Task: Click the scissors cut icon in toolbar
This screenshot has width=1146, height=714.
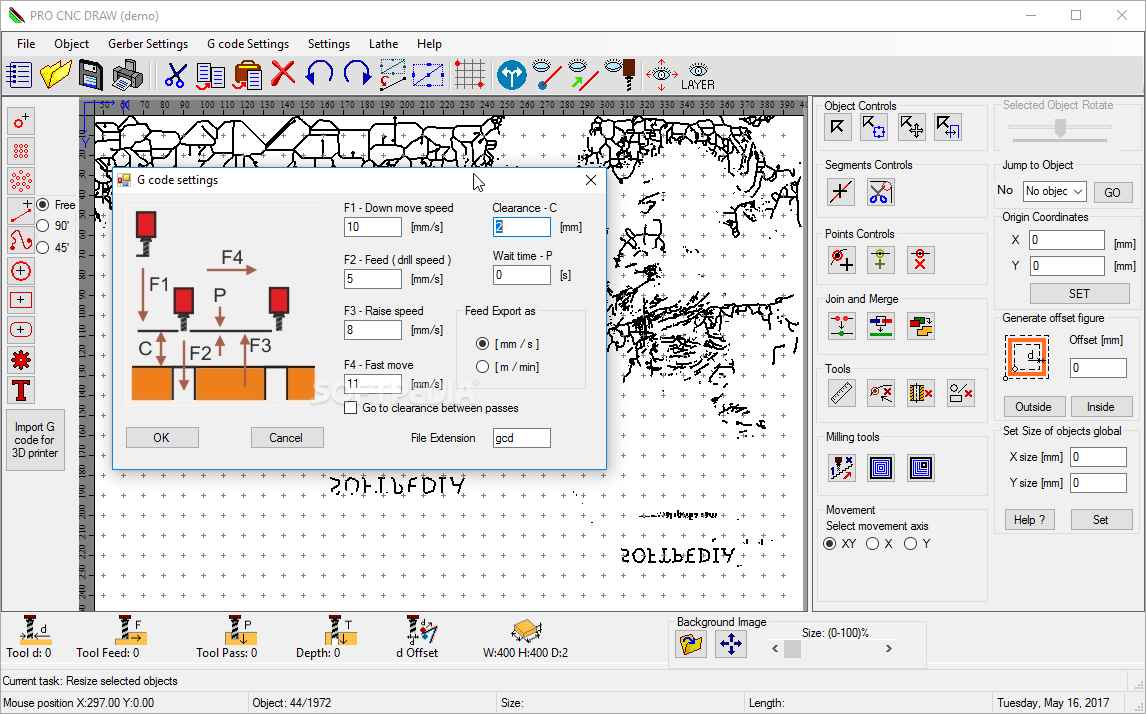Action: coord(175,75)
